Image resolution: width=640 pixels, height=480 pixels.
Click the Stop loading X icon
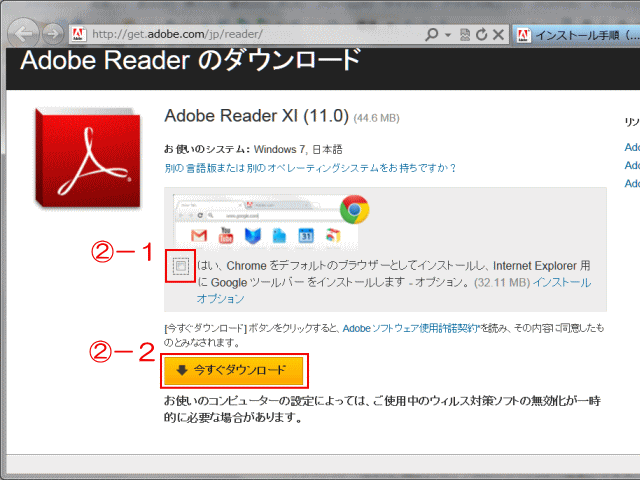tap(498, 35)
